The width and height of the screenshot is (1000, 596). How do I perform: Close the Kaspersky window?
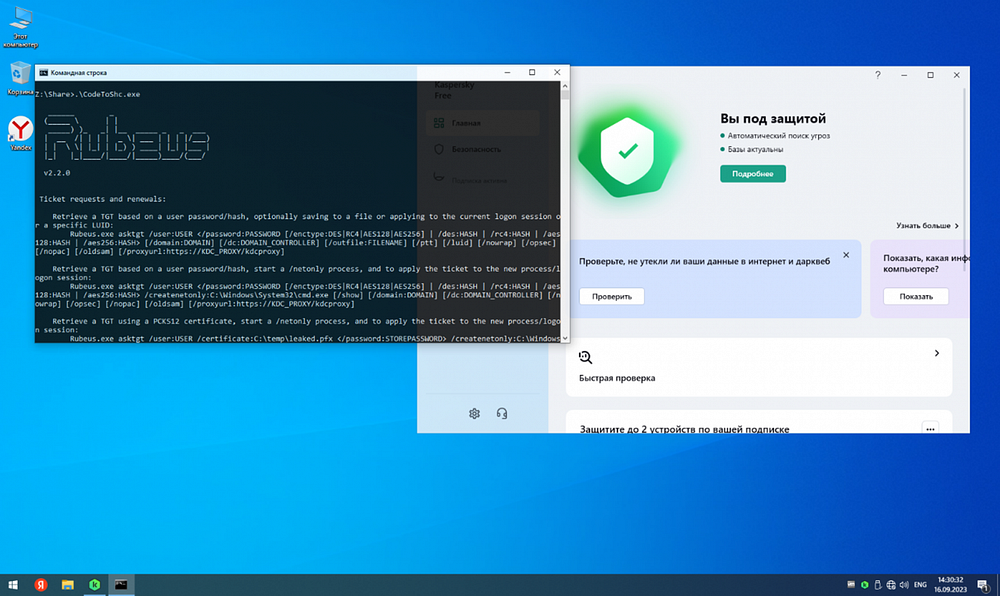tap(957, 75)
